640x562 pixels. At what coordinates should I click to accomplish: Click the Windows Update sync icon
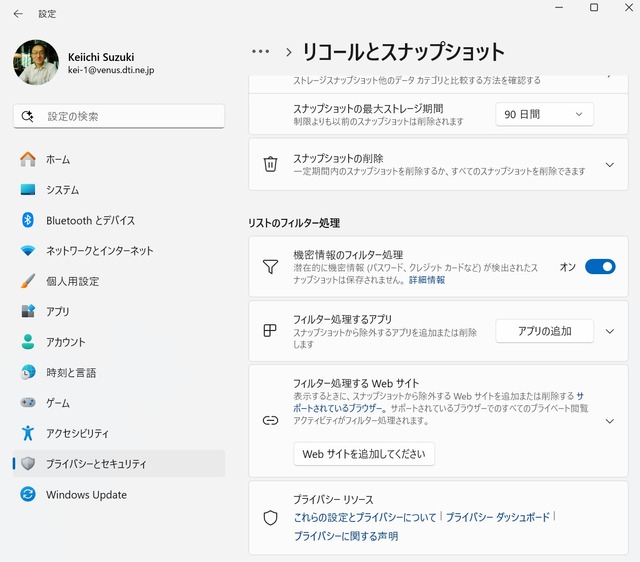click(x=28, y=495)
